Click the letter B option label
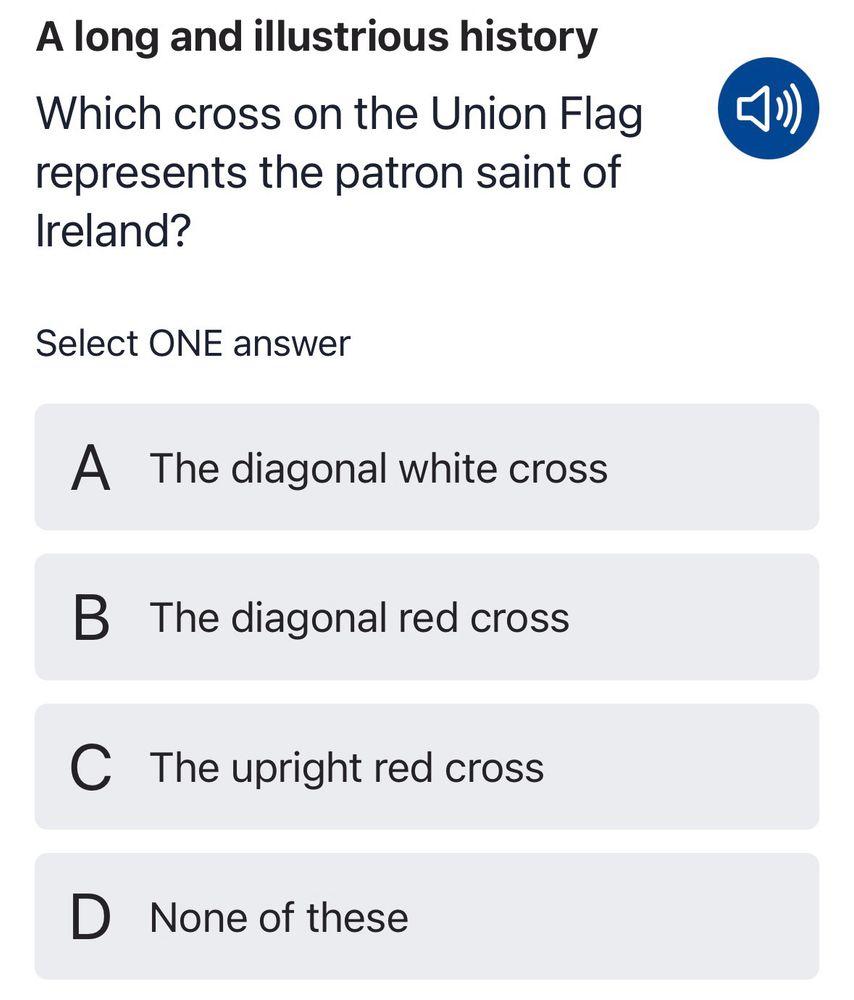Viewport: 854px width, 1000px height. click(x=91, y=618)
